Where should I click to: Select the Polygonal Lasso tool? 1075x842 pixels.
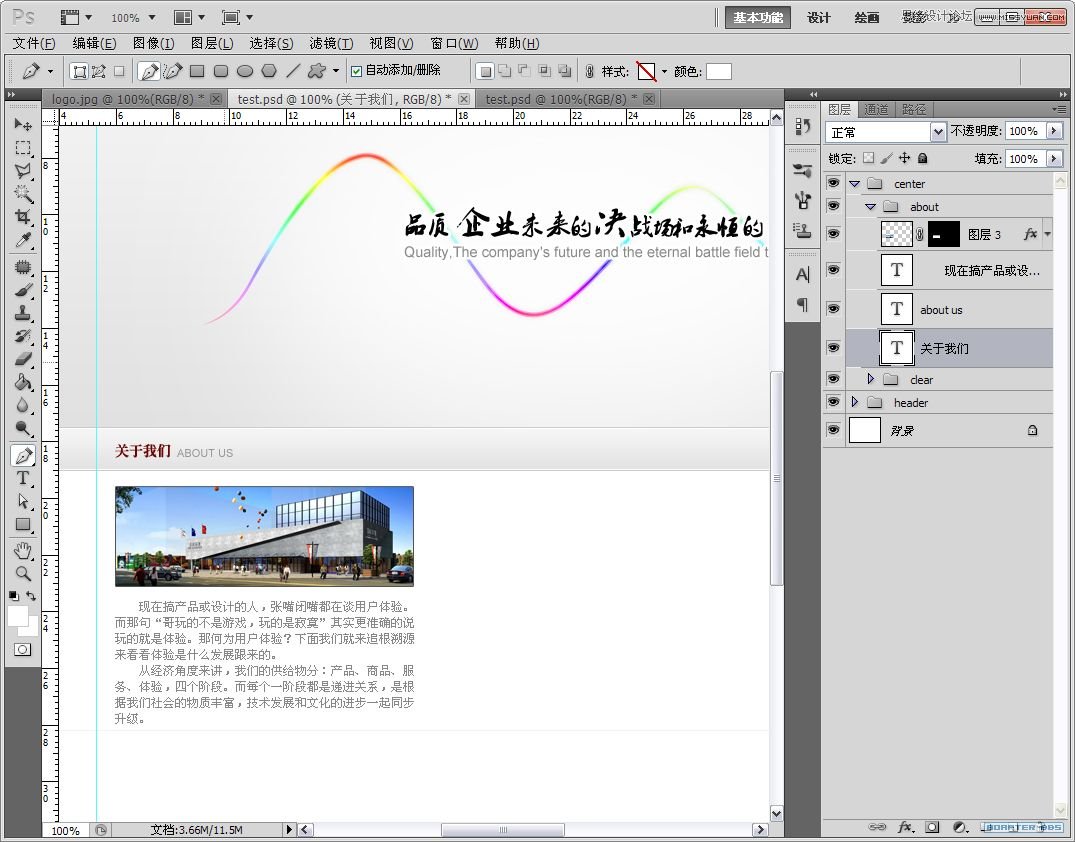(x=23, y=171)
